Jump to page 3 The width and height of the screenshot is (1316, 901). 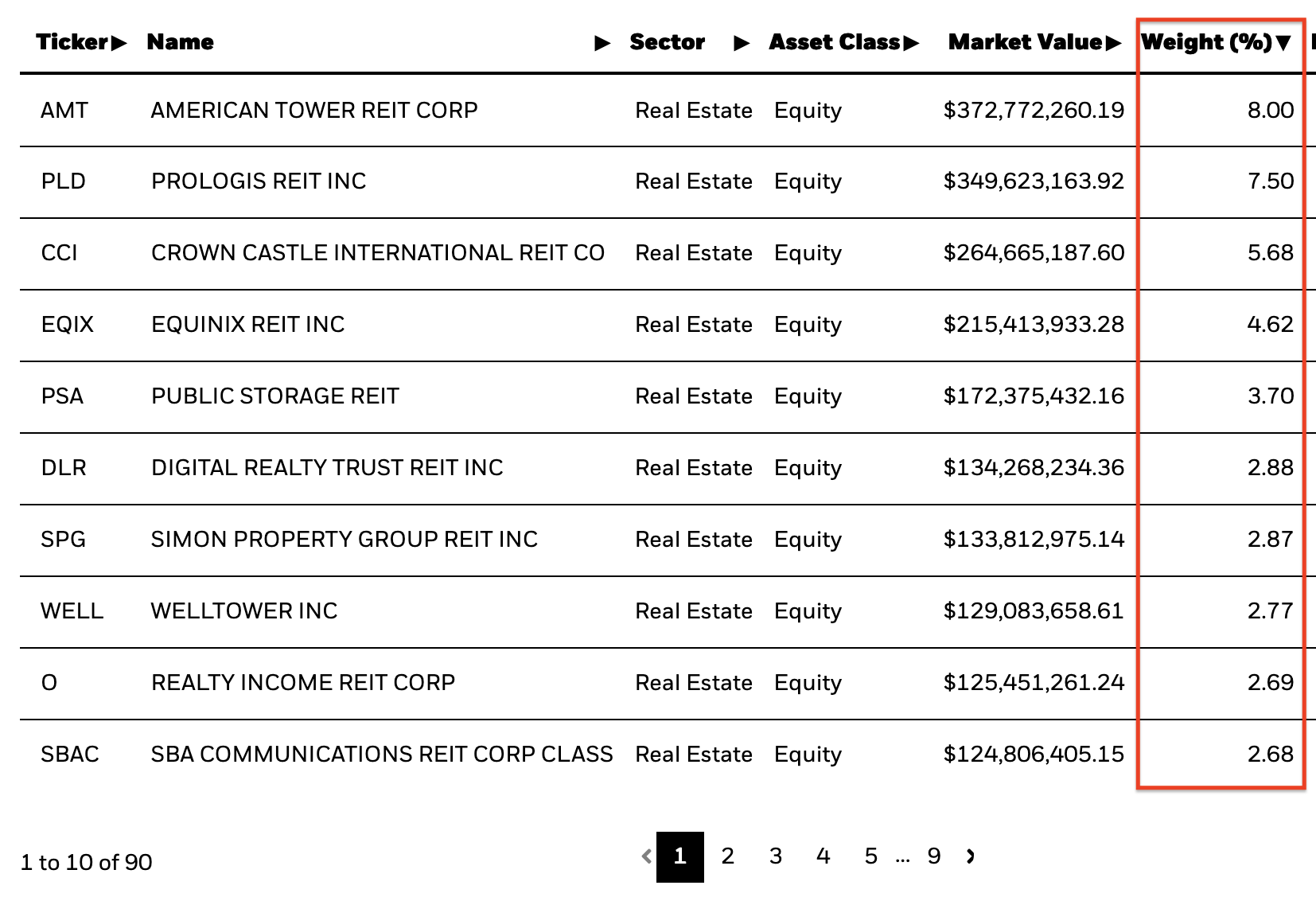(776, 856)
